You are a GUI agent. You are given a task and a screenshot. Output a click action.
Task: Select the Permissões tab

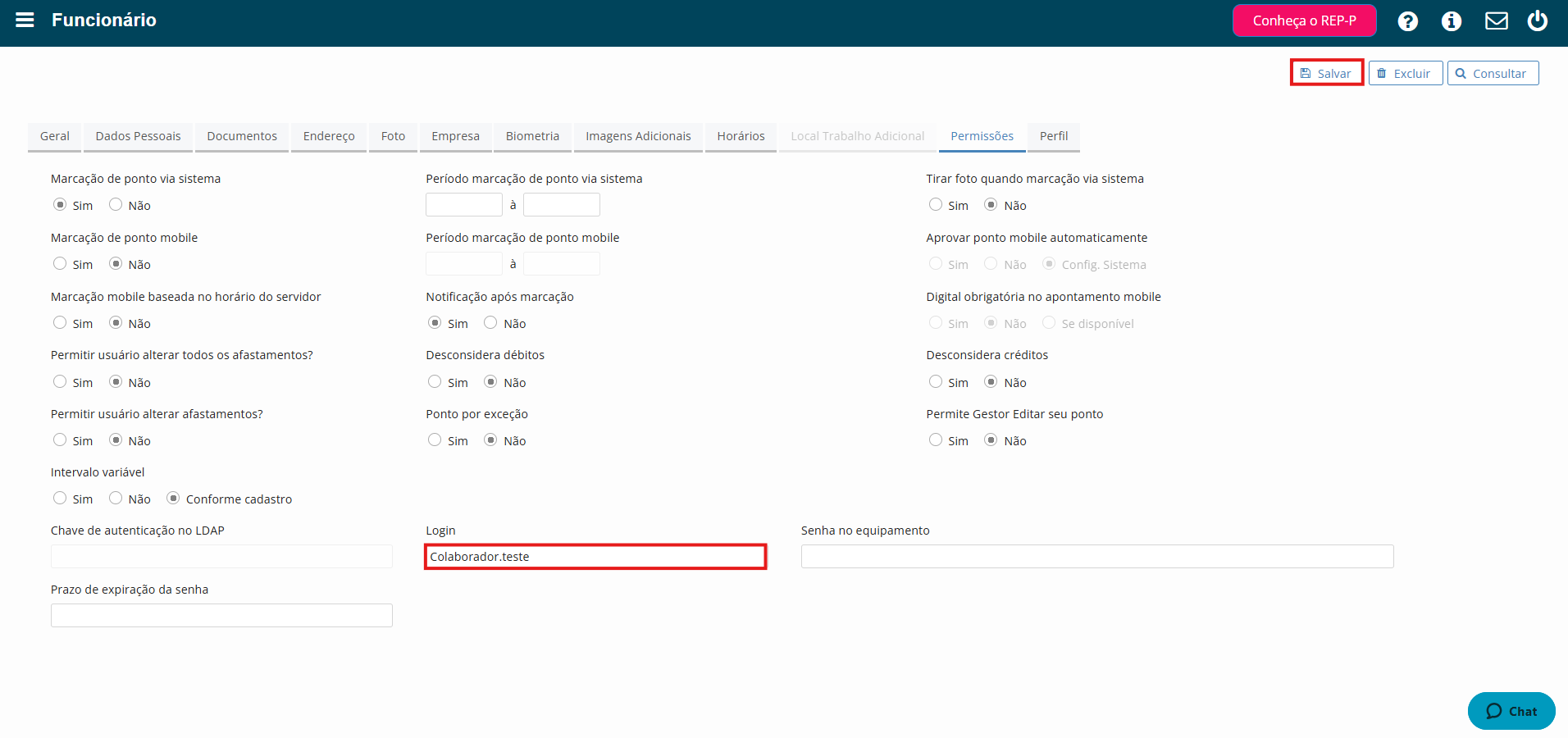coord(982,136)
